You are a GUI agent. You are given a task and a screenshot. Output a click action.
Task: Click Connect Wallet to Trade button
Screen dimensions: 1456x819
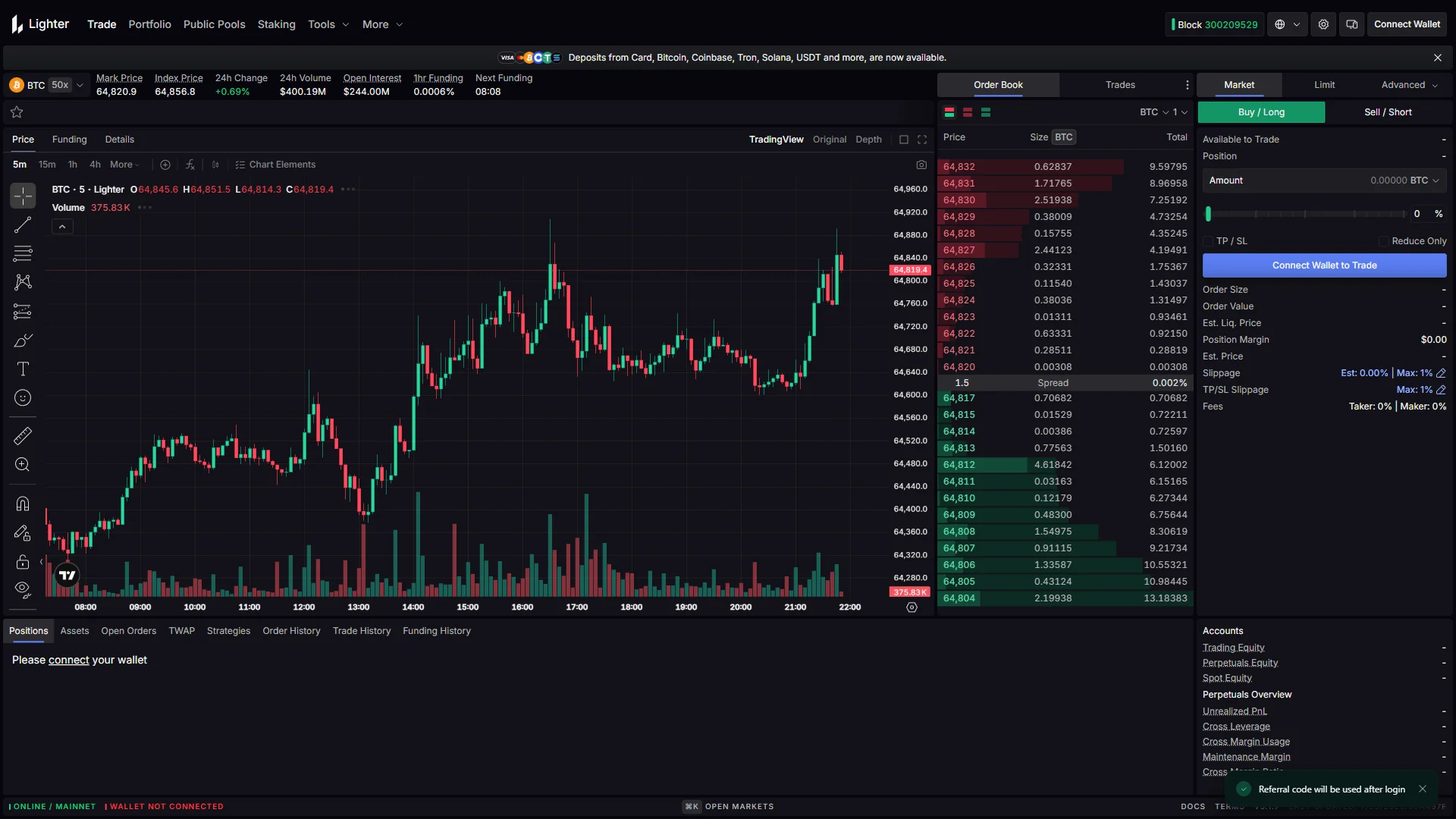(1324, 265)
